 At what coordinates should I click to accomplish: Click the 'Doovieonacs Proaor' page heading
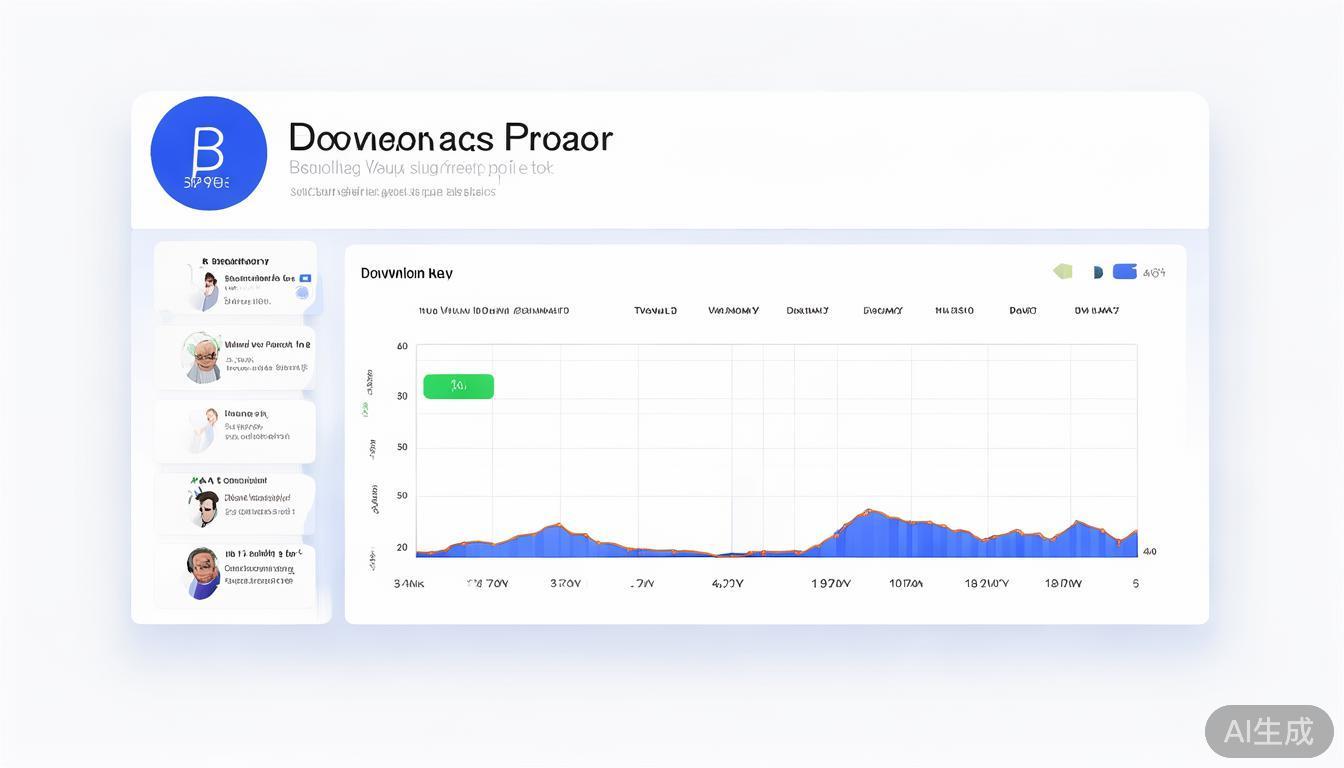click(450, 138)
